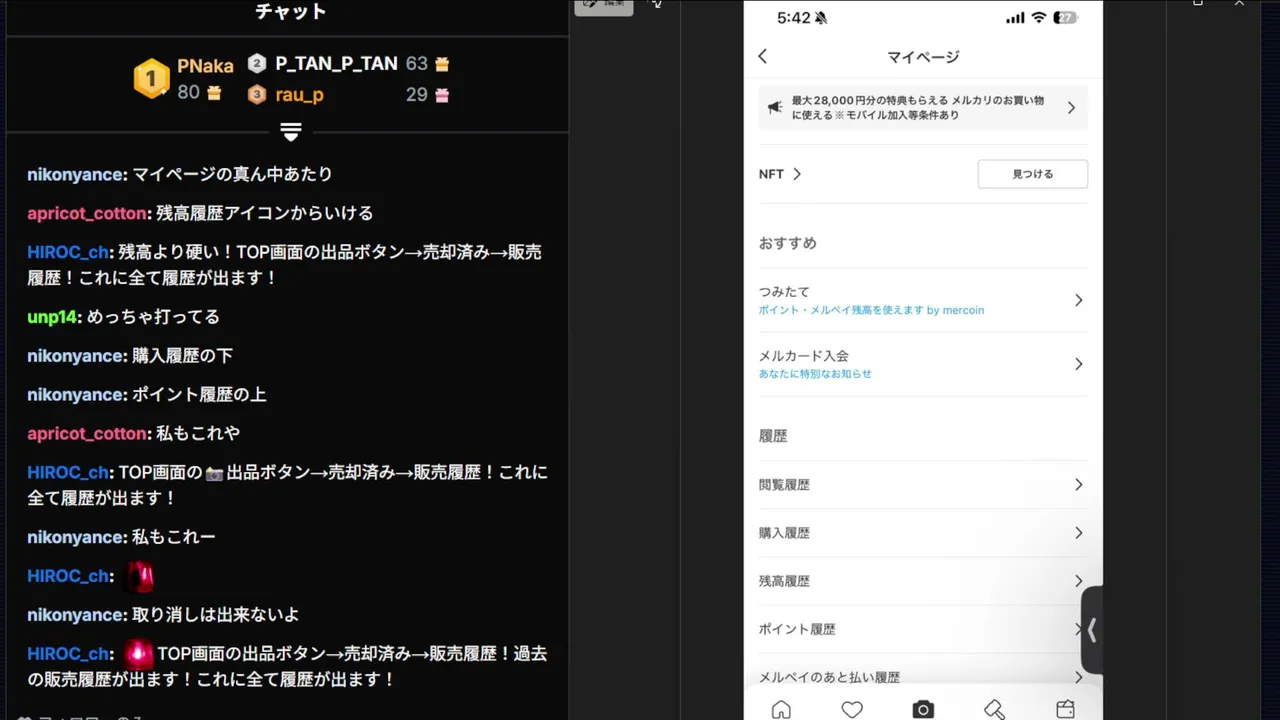Click the camera emoji in HIROC_ch's message
Image resolution: width=1280 pixels, height=720 pixels.
point(214,473)
